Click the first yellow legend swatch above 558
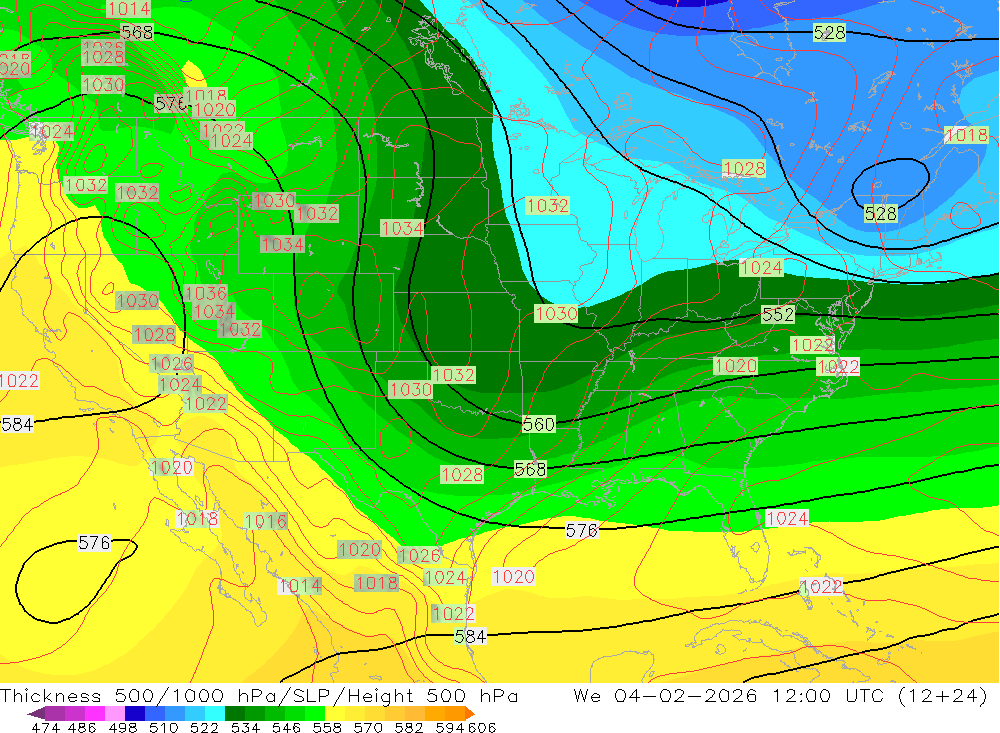The image size is (1000, 733). pos(335,713)
